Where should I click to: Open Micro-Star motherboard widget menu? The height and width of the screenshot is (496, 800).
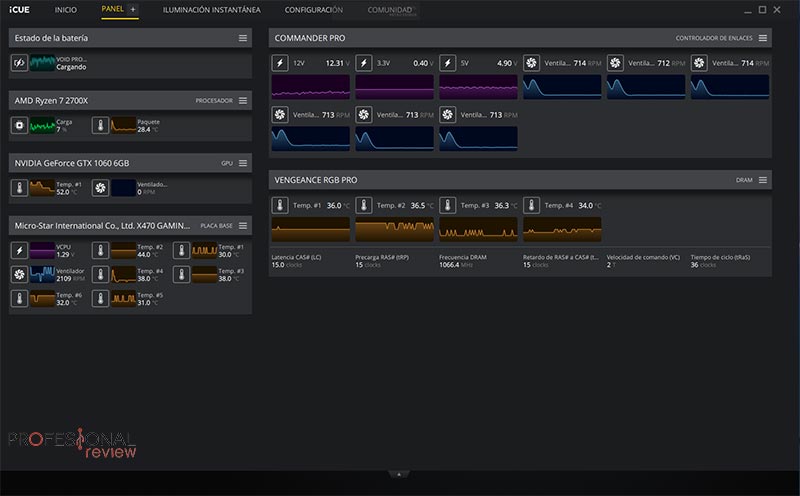(243, 226)
